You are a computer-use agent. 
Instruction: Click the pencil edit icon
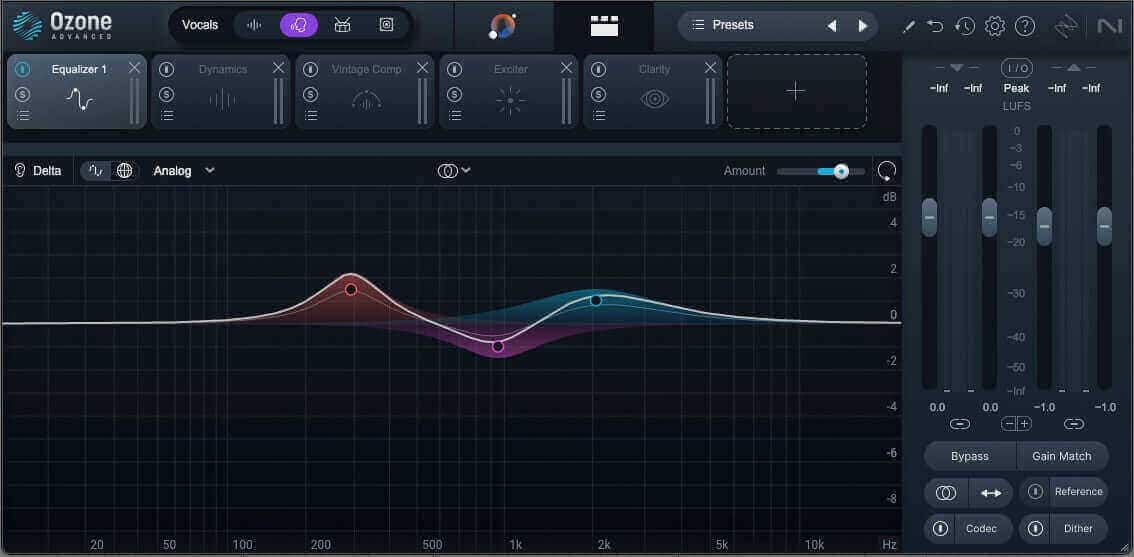pyautogui.click(x=909, y=27)
